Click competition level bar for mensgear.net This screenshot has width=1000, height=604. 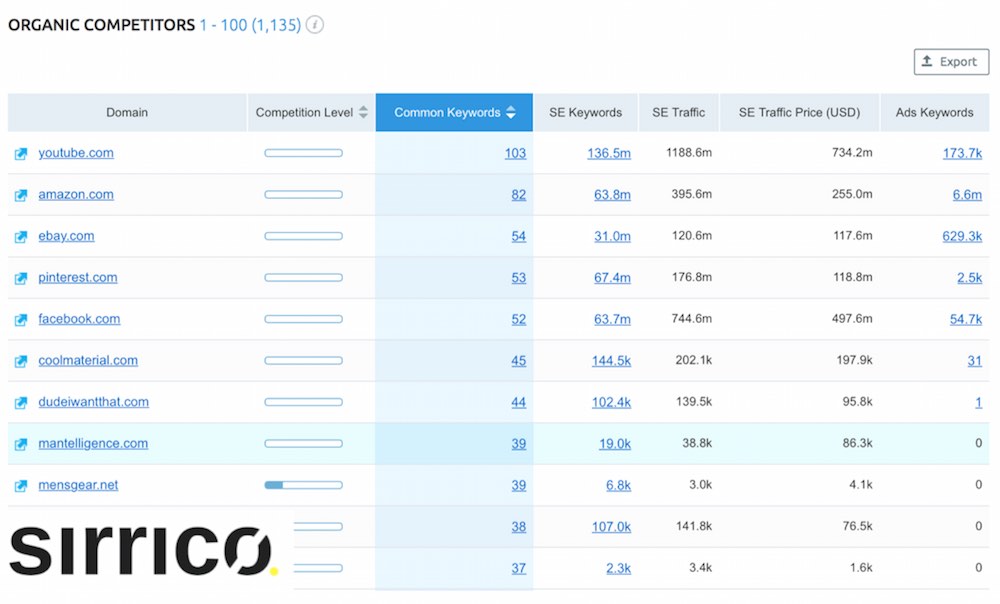[x=304, y=485]
